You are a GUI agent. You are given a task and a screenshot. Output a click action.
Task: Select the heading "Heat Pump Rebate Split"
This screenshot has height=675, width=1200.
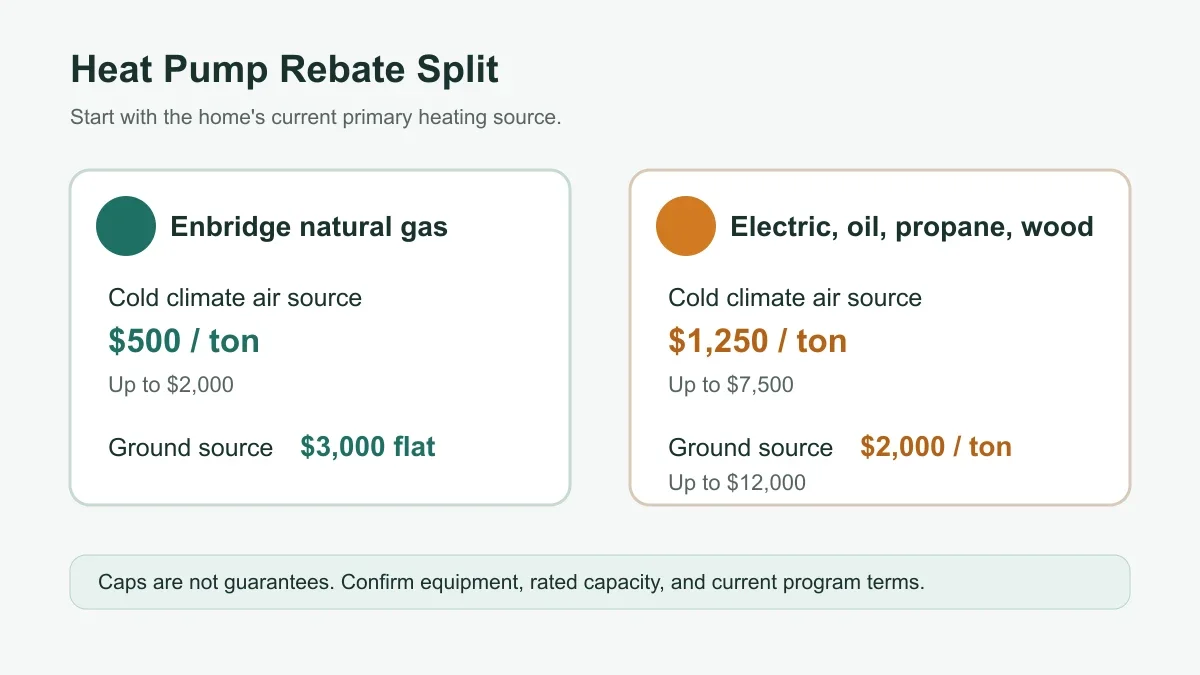click(x=284, y=70)
